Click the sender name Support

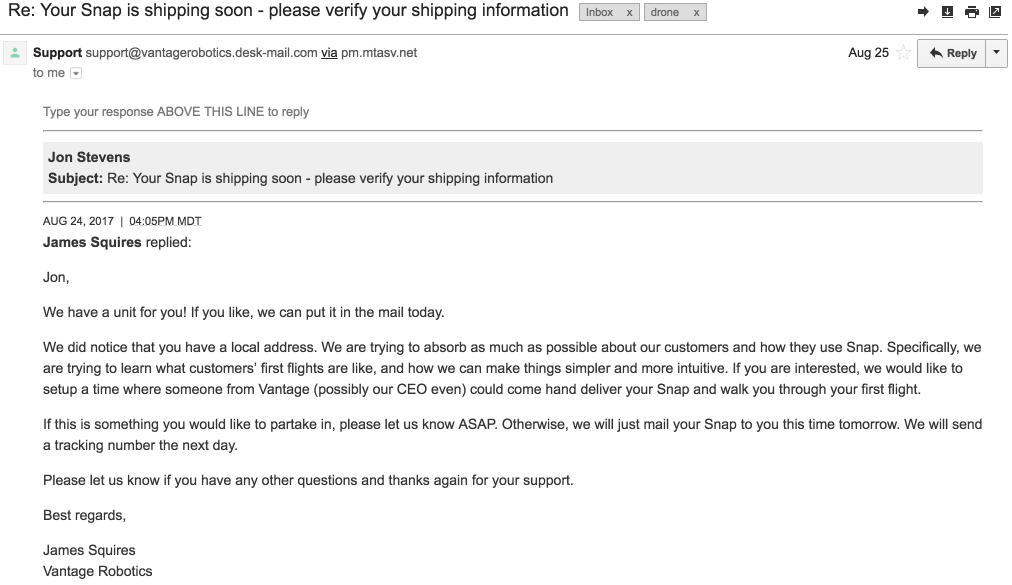[58, 53]
